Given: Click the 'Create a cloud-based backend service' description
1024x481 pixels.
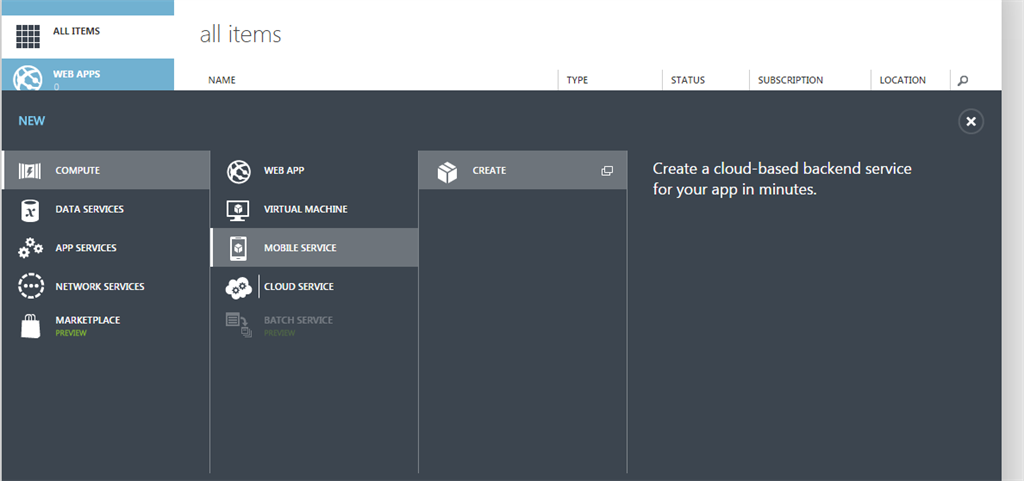Looking at the screenshot, I should point(782,179).
